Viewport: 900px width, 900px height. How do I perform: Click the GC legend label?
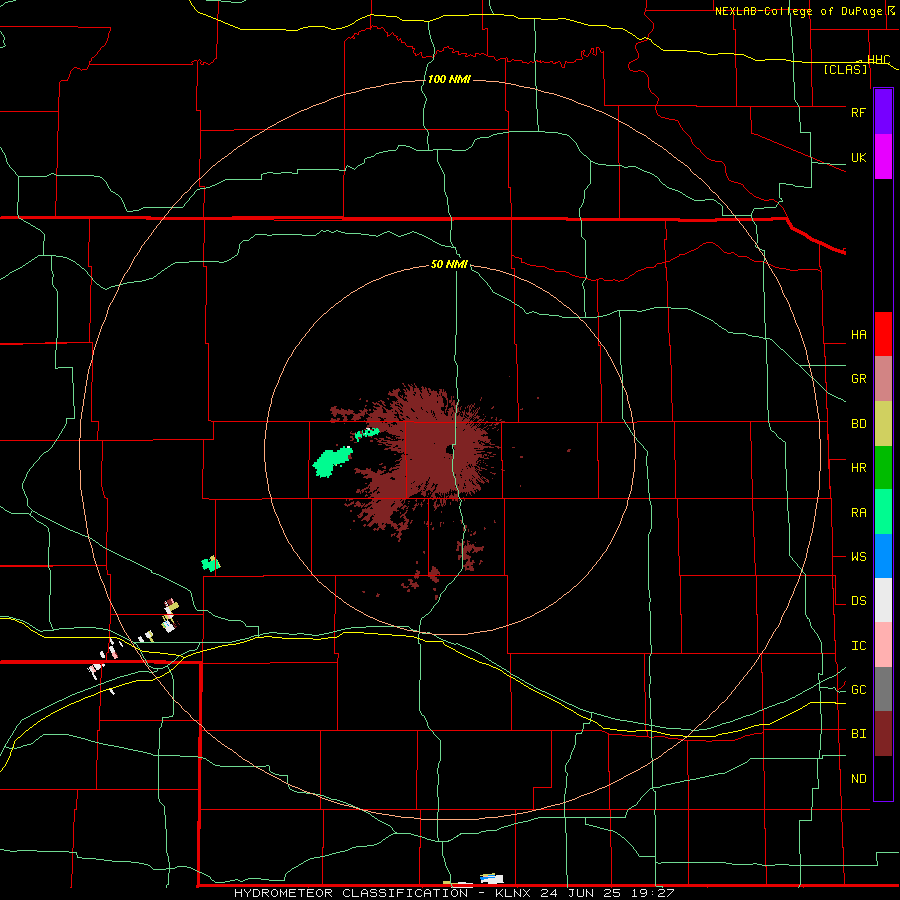click(859, 690)
